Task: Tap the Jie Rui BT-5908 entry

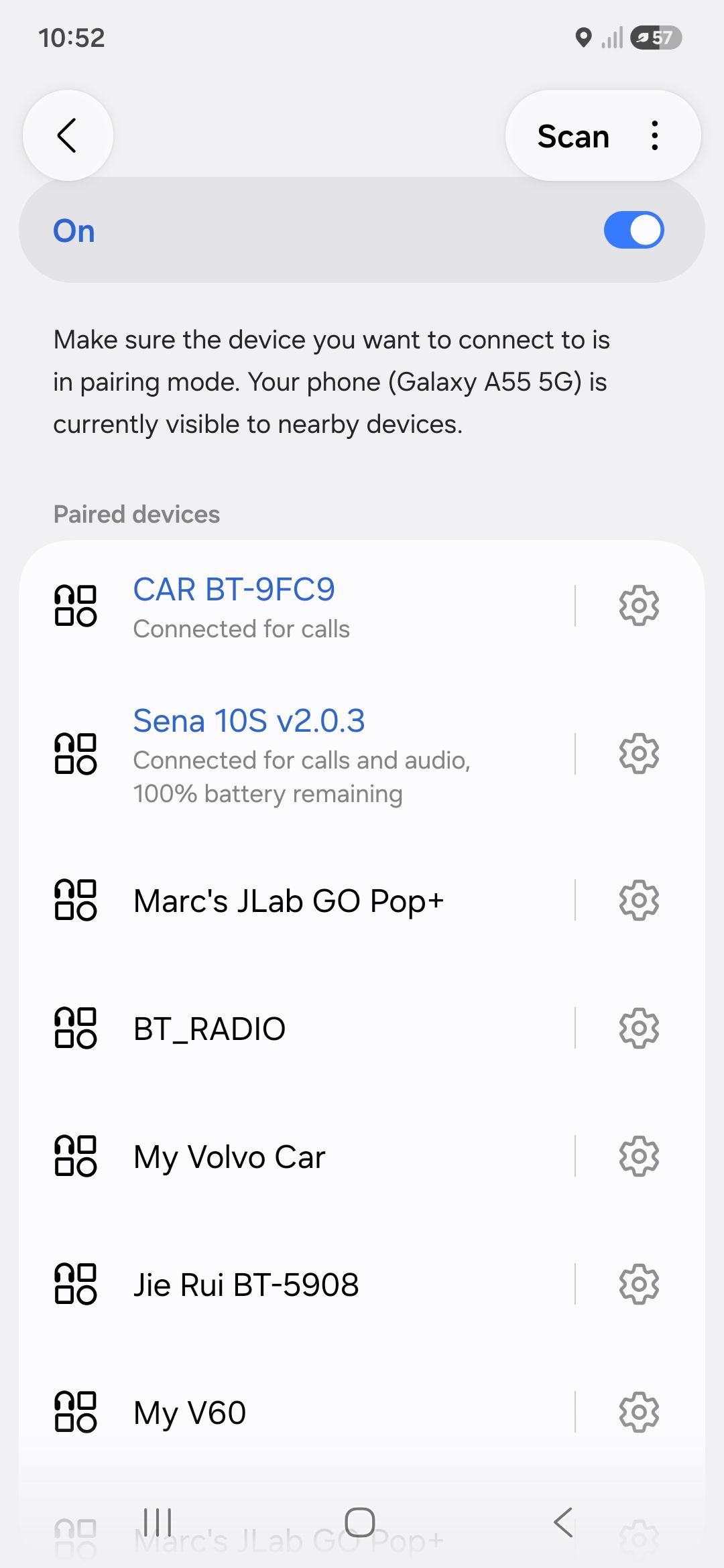Action: 295,1285
